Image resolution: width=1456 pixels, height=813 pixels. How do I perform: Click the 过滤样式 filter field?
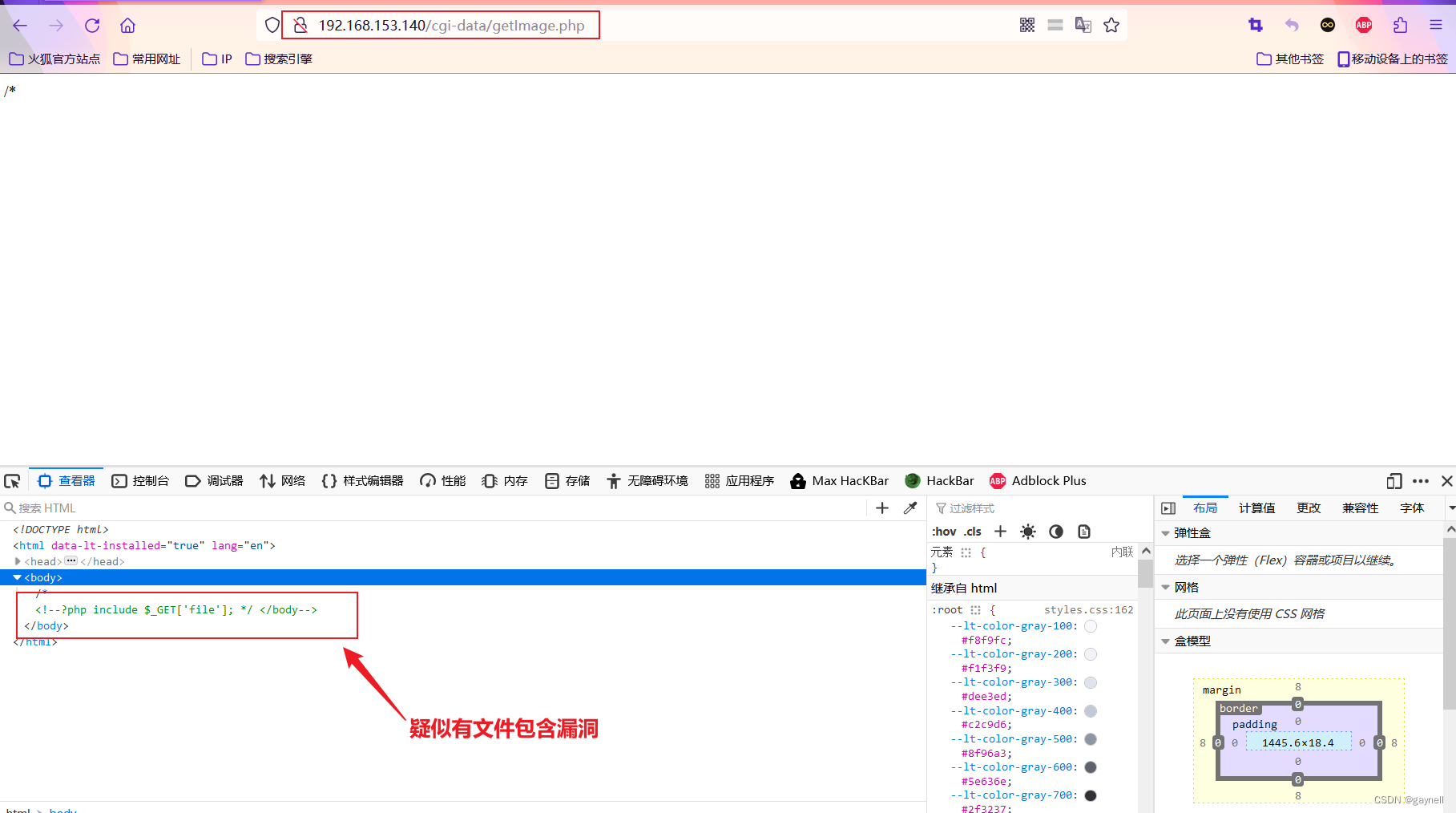click(x=1040, y=508)
